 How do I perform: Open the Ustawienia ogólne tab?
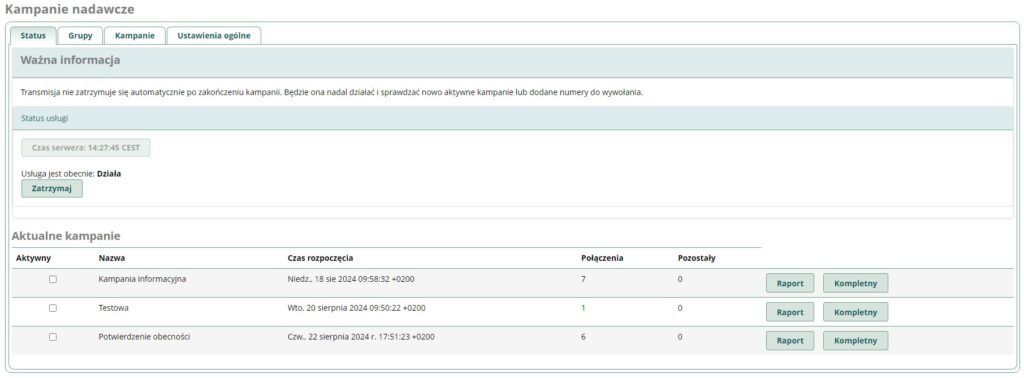pyautogui.click(x=214, y=36)
